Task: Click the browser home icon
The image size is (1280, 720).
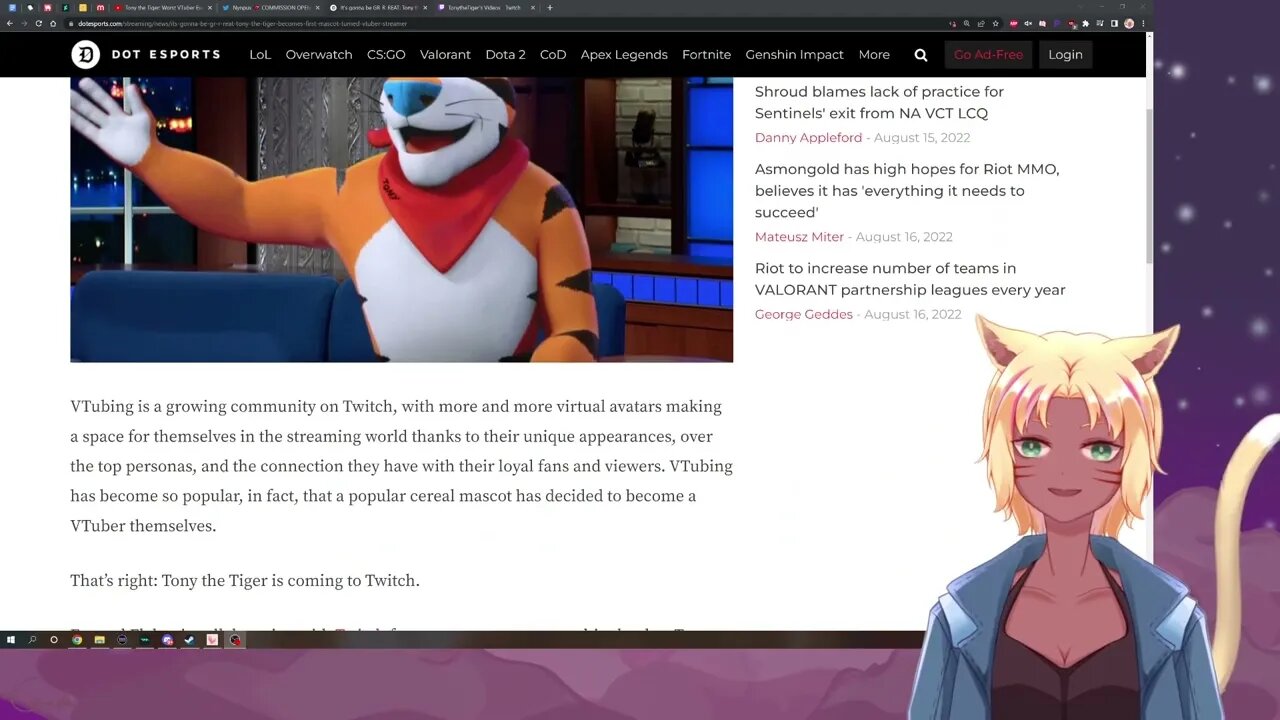Action: point(53,23)
